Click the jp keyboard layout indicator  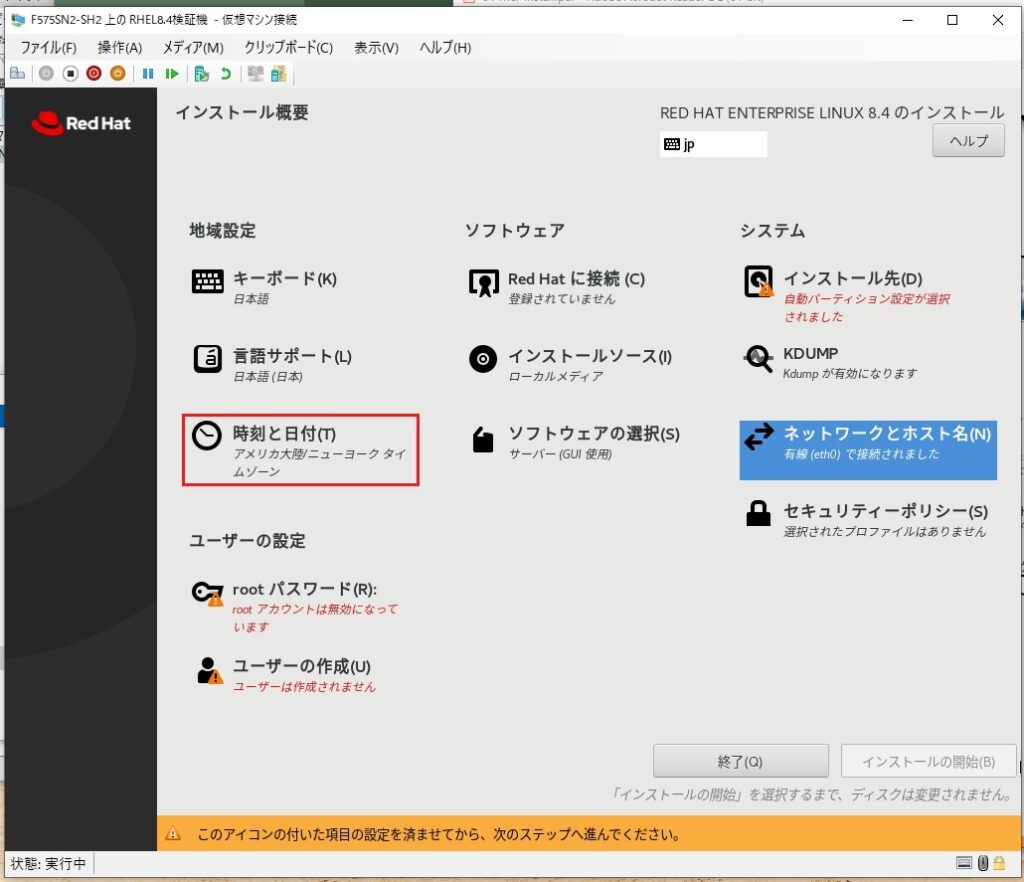713,144
